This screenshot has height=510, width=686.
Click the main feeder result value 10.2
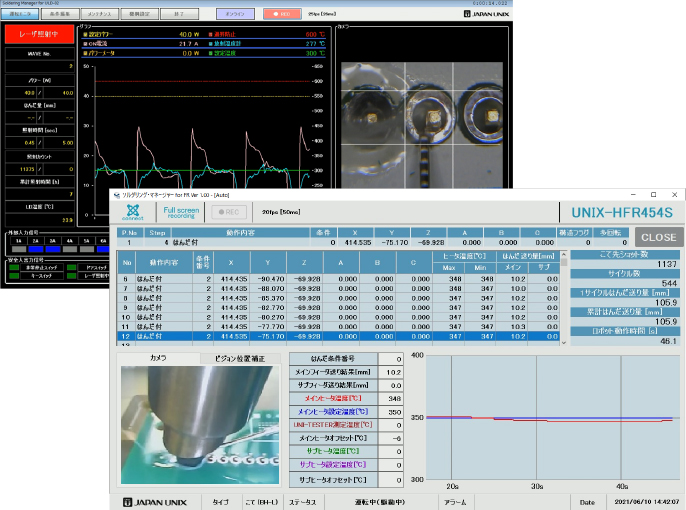(x=393, y=372)
